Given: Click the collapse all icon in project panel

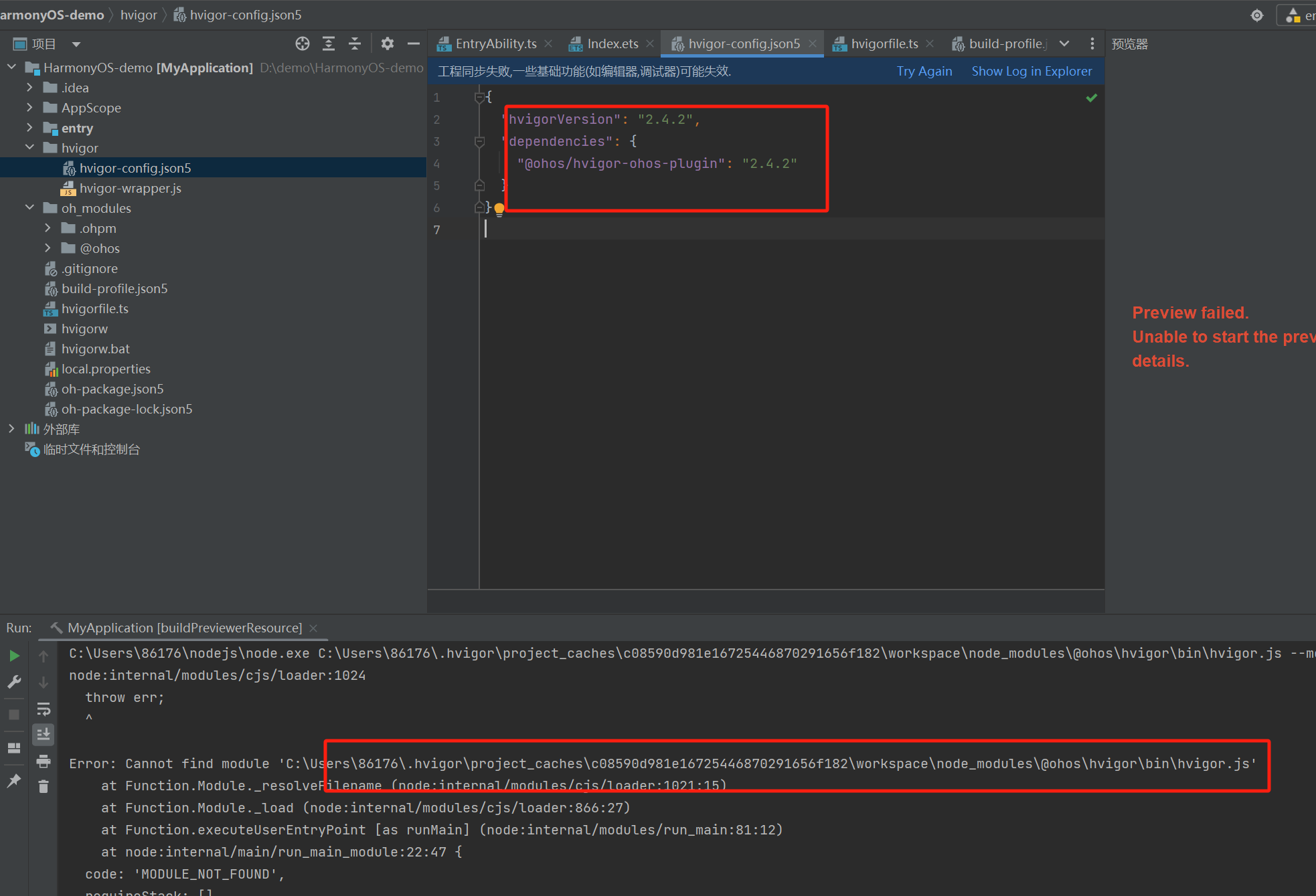Looking at the screenshot, I should [355, 43].
